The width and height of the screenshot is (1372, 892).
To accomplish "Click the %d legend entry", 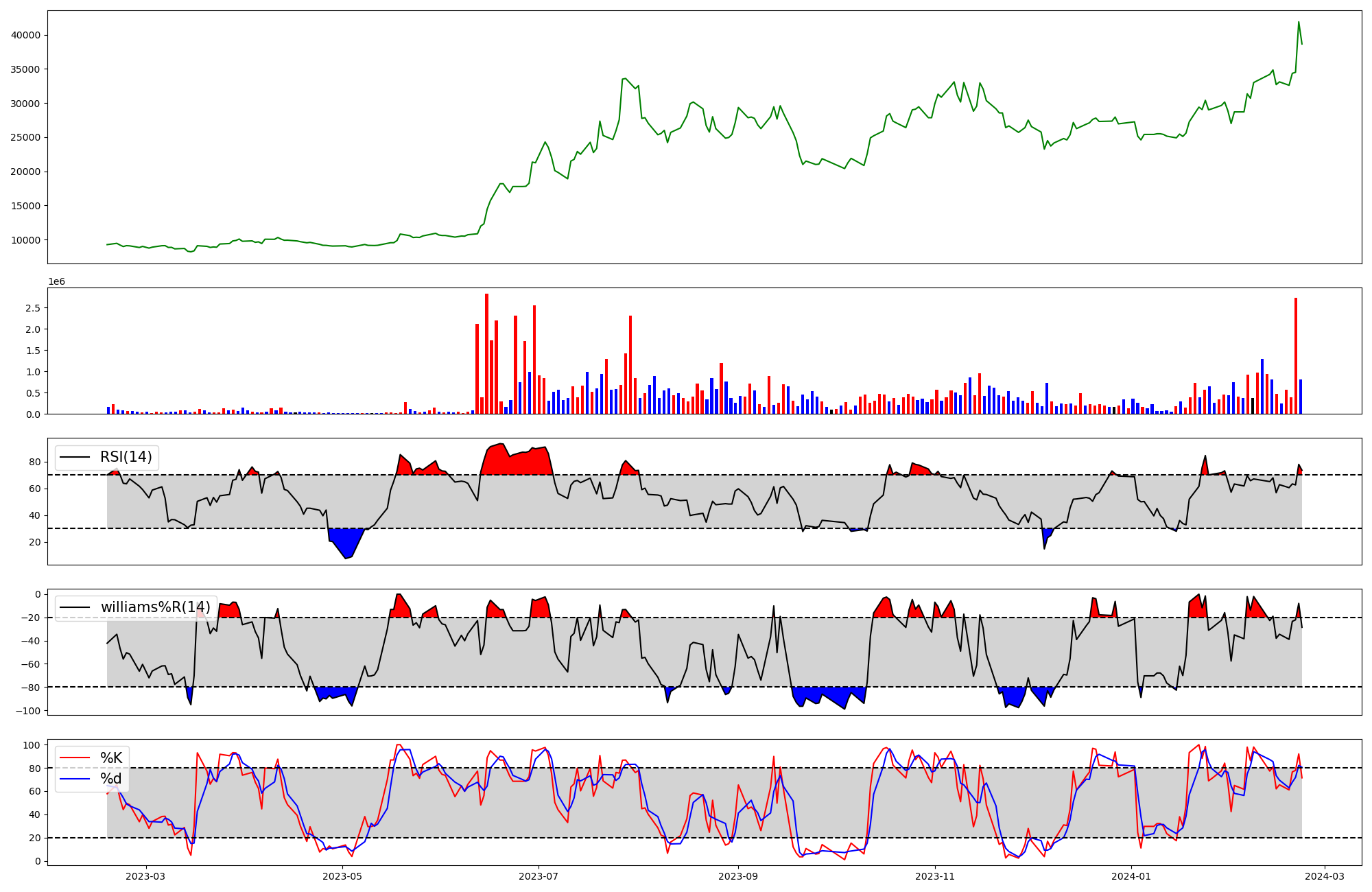I will [111, 779].
